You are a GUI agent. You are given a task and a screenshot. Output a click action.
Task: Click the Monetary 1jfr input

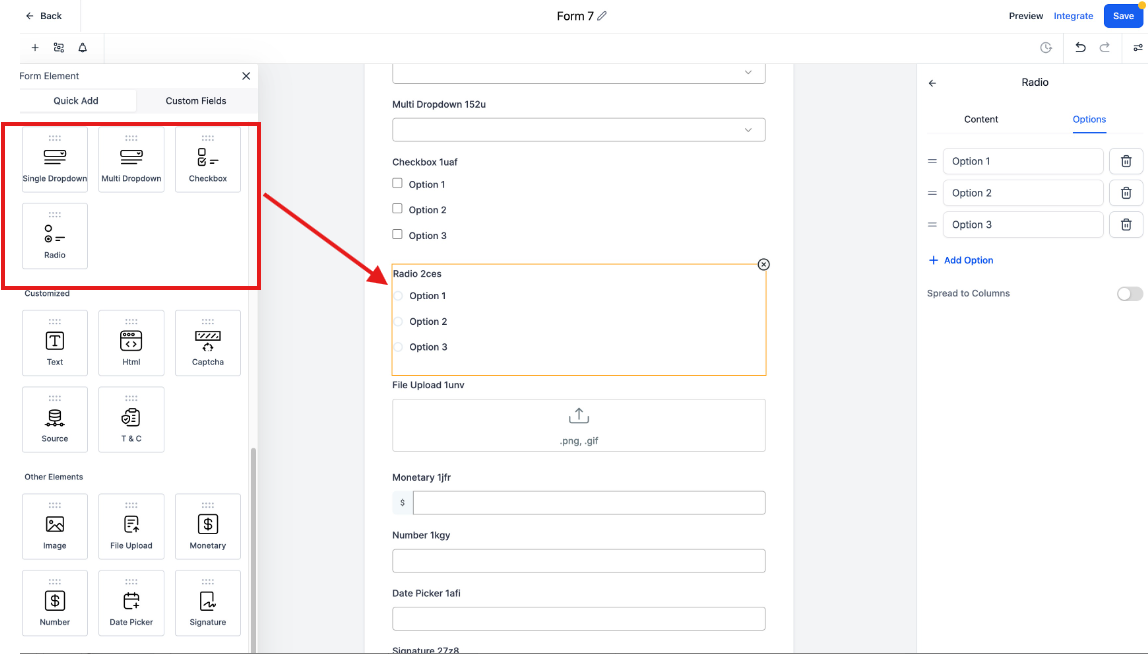pos(589,503)
